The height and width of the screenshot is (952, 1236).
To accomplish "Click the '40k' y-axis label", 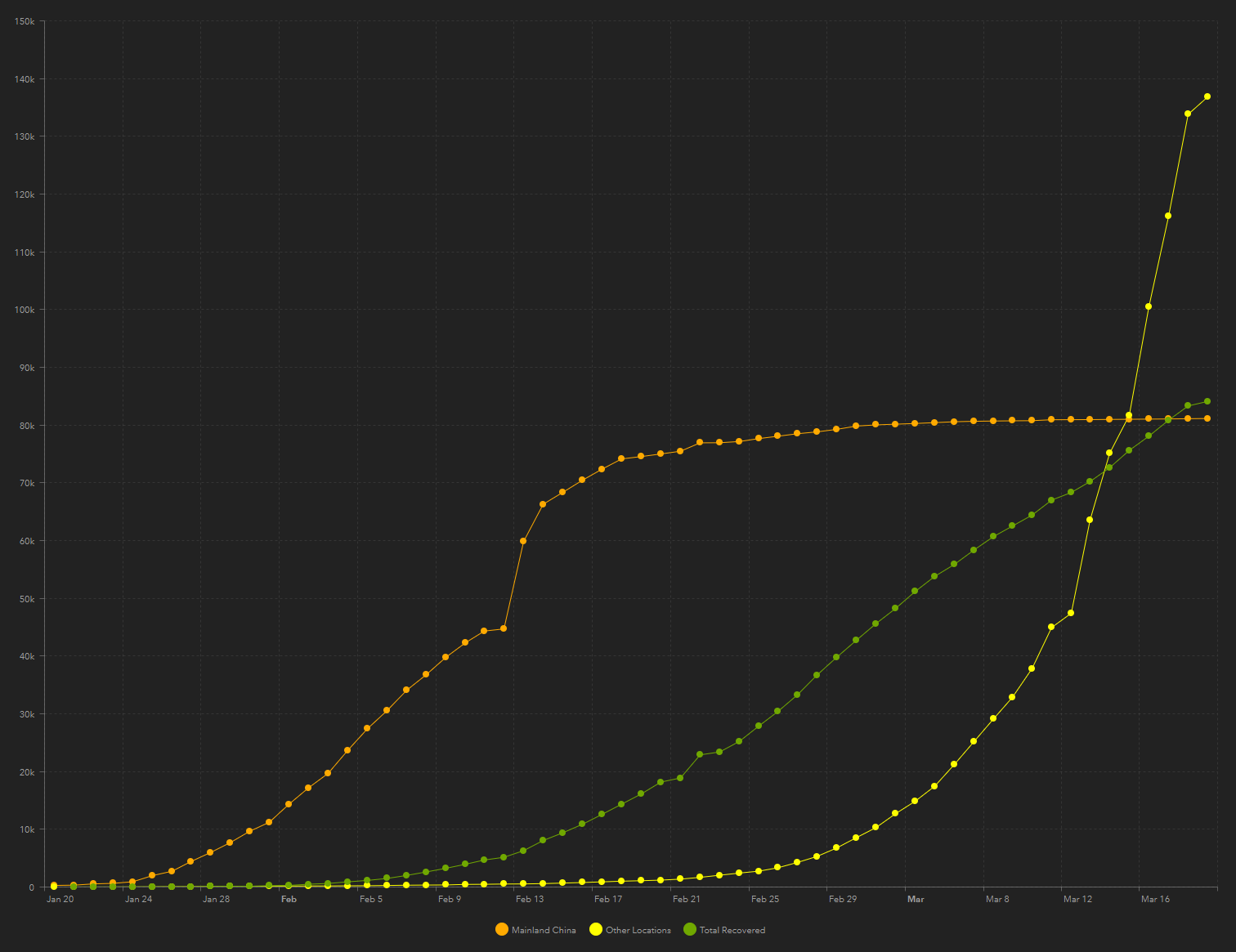I will point(27,656).
